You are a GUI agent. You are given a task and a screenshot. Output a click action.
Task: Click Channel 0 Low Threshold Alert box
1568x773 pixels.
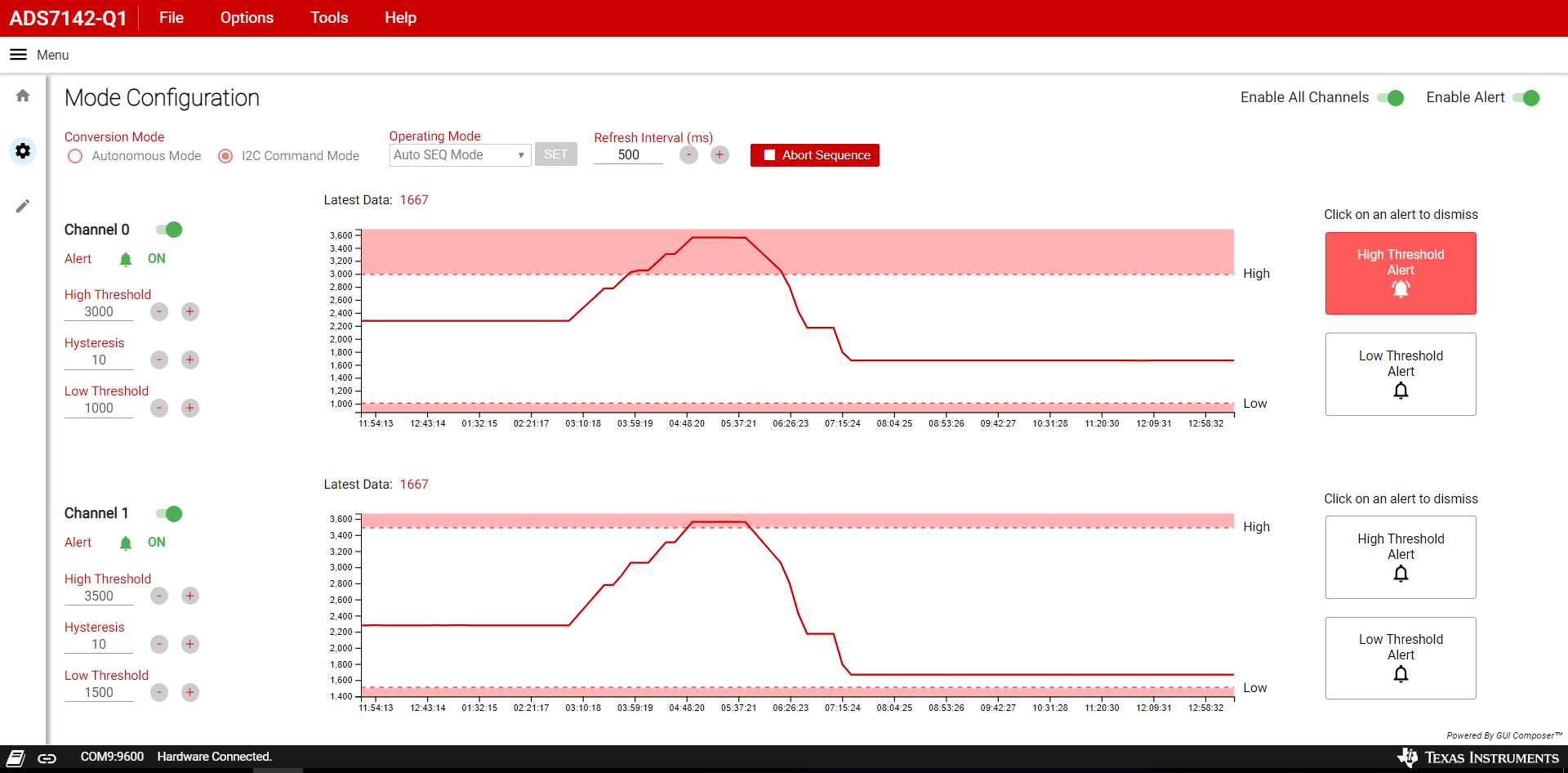1401,374
